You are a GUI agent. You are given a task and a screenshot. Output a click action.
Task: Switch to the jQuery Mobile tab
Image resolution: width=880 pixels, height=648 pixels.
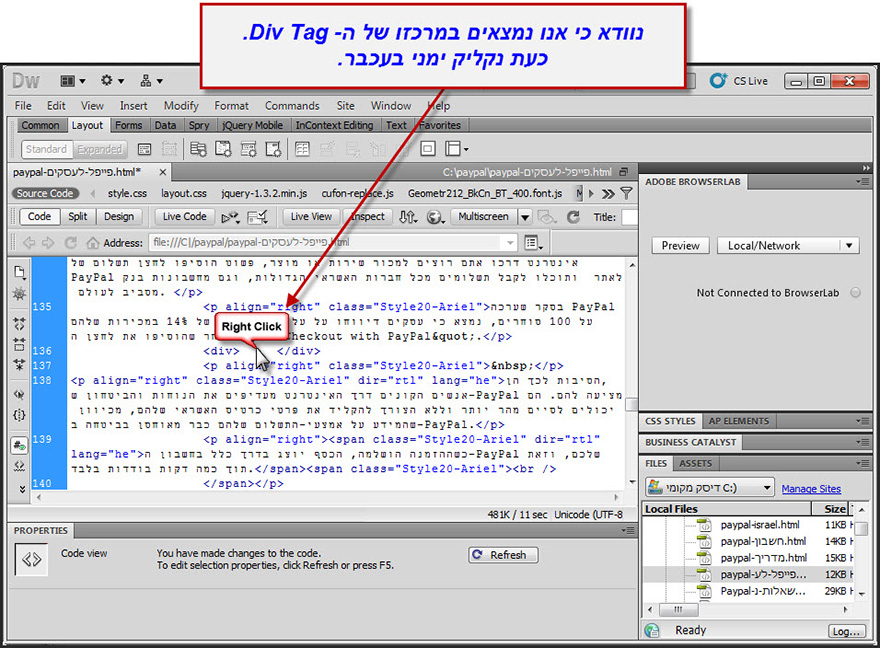253,125
